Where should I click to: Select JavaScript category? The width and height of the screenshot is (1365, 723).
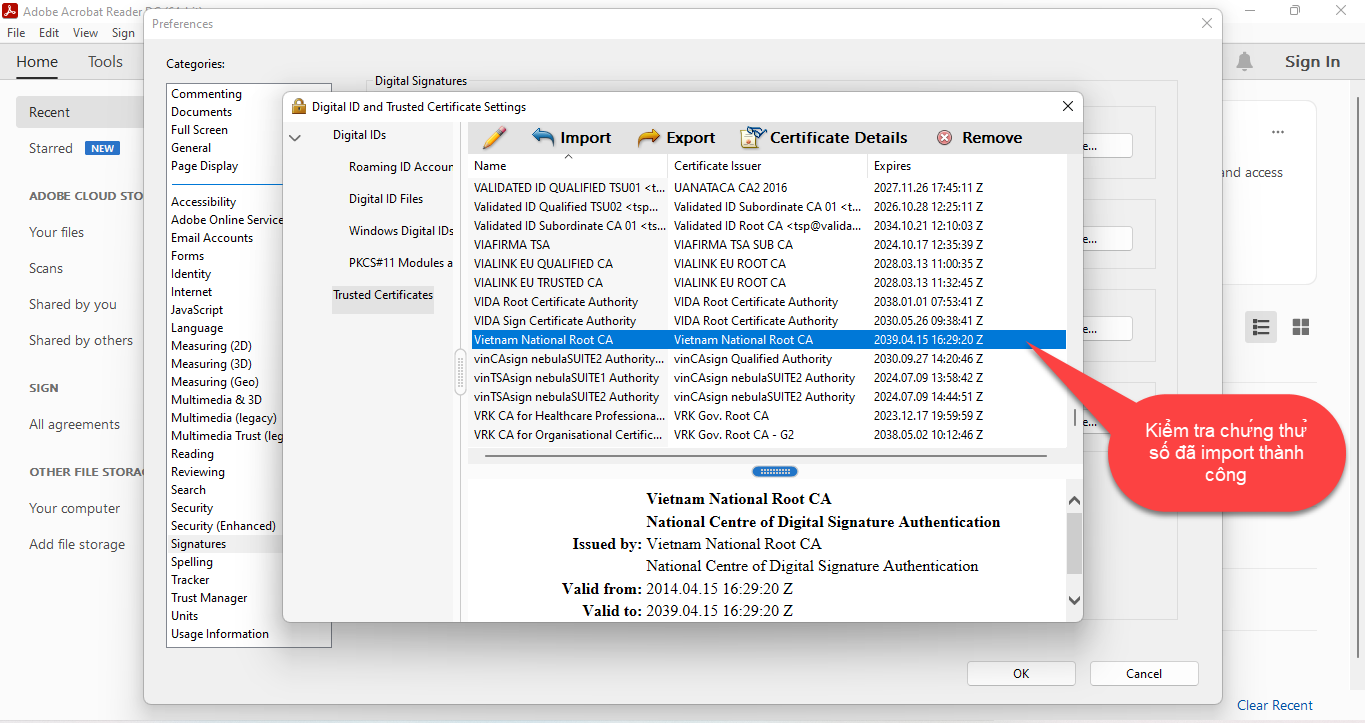(x=197, y=310)
